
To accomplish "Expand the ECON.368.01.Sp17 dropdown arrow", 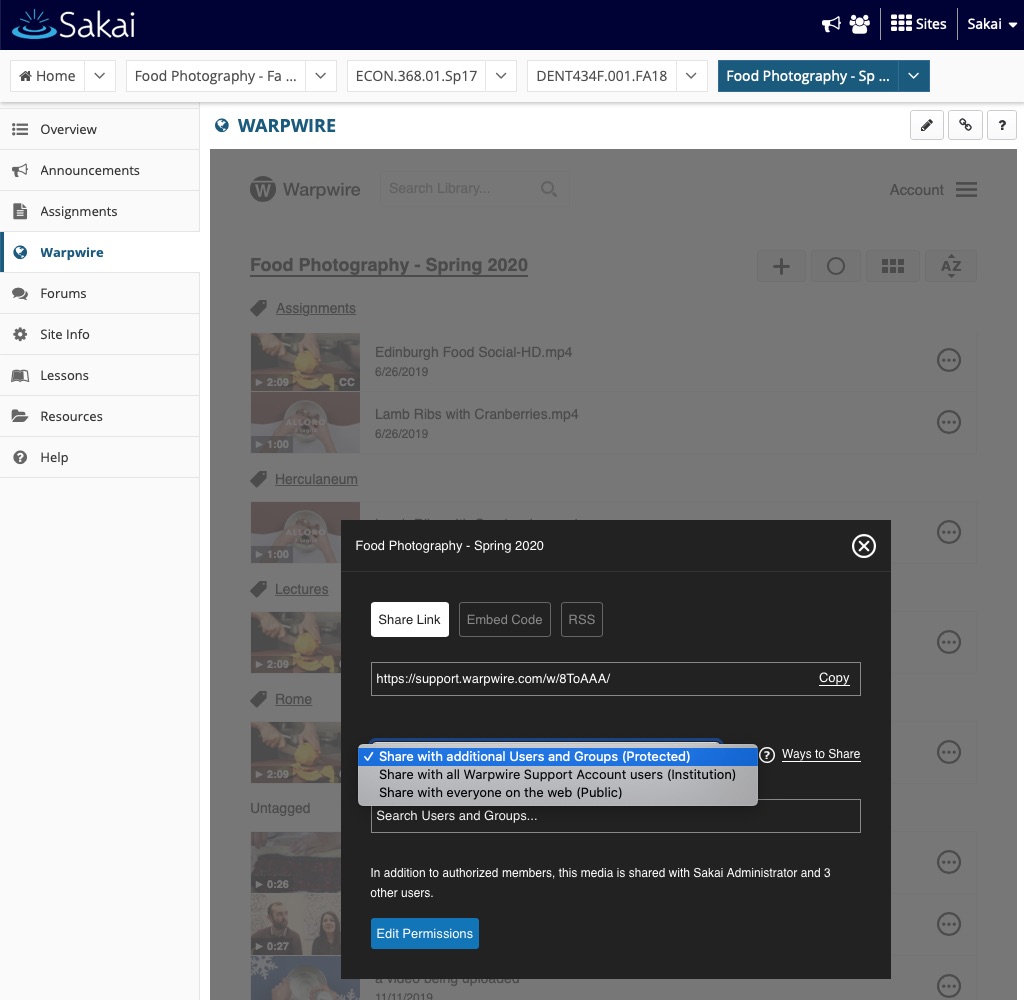I will coord(501,76).
